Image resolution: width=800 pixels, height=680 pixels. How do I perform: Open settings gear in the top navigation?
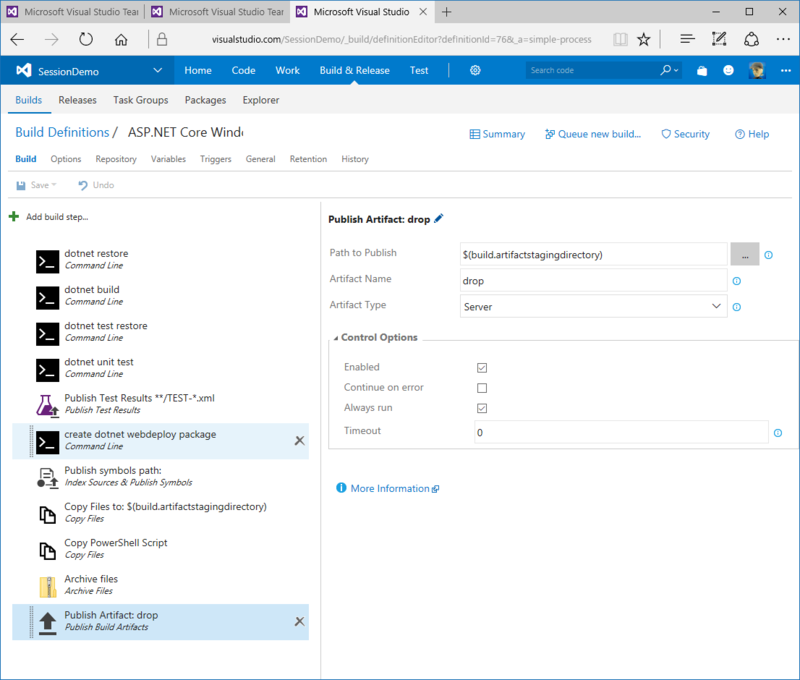click(475, 70)
